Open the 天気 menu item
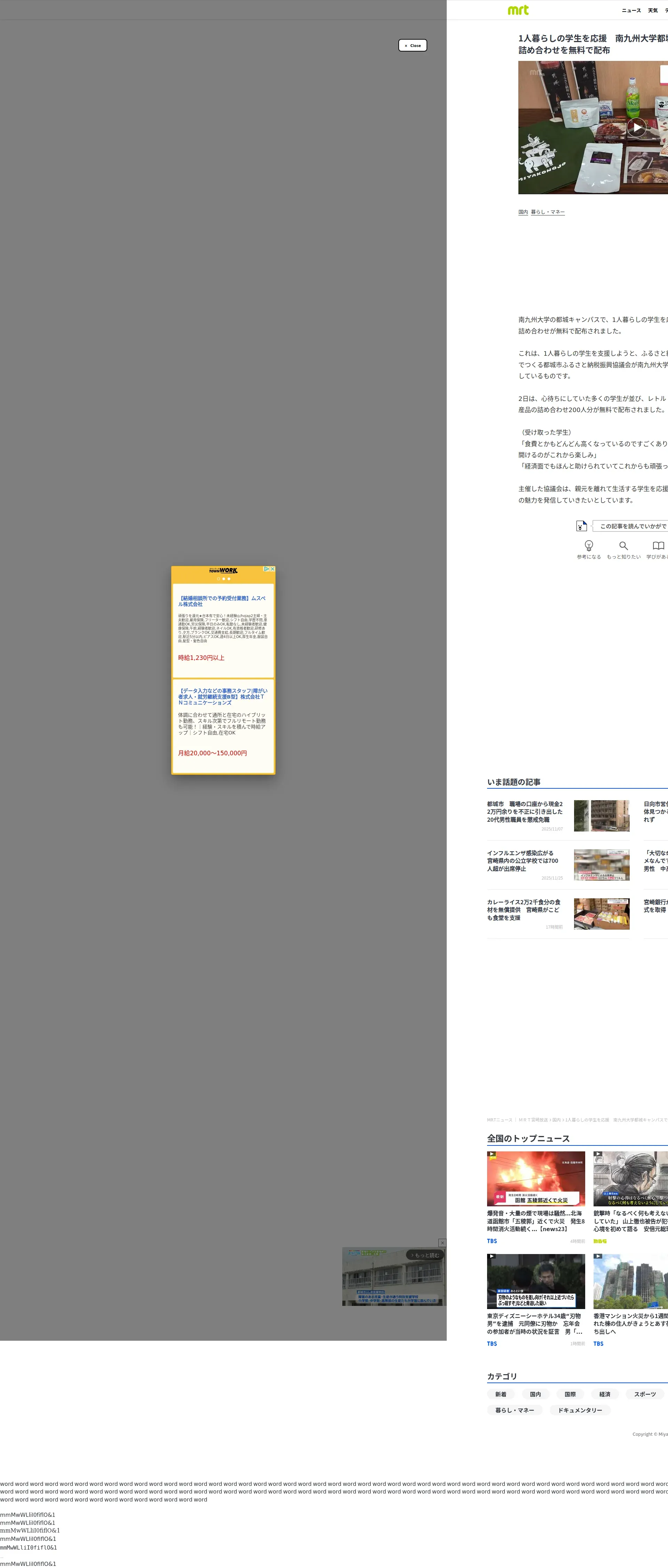Viewport: 668px width, 1568px height. click(652, 10)
